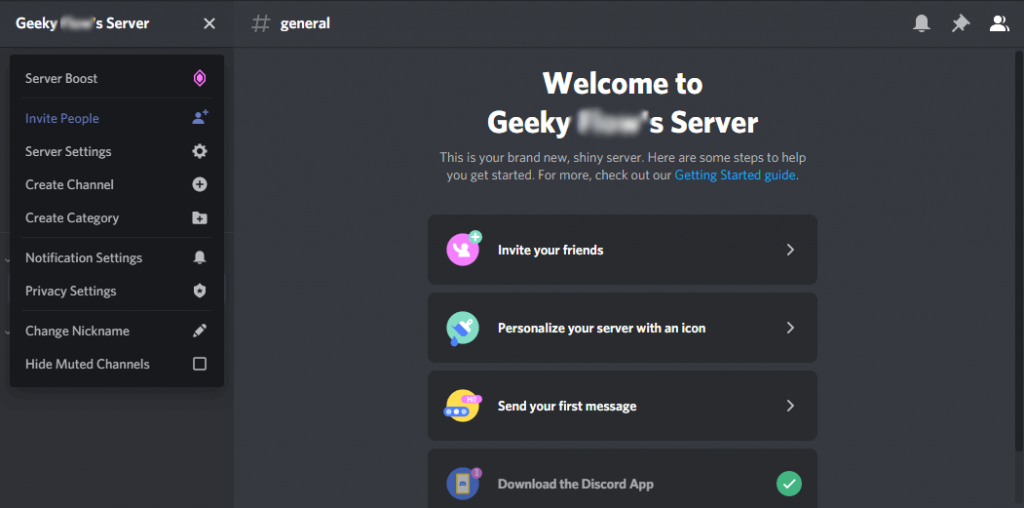Click the Server Settings gear icon

click(200, 151)
